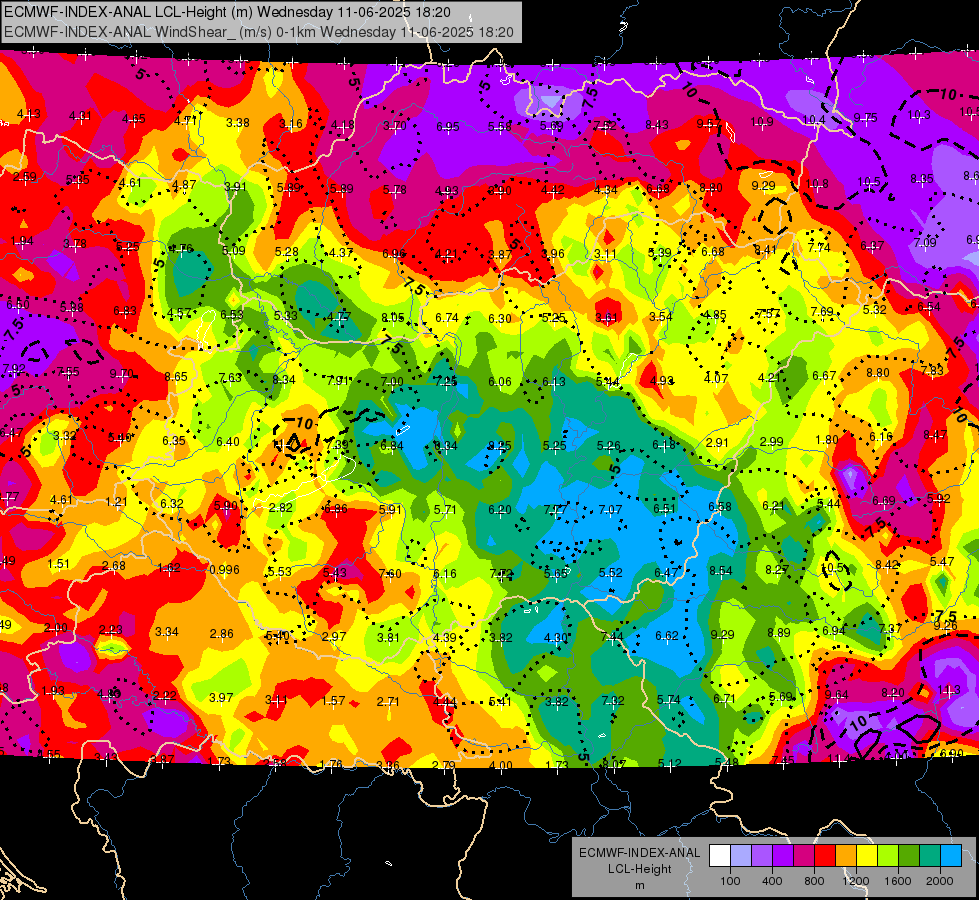This screenshot has height=900, width=979.
Task: Select the magenta legend swatch
Action: (x=804, y=856)
